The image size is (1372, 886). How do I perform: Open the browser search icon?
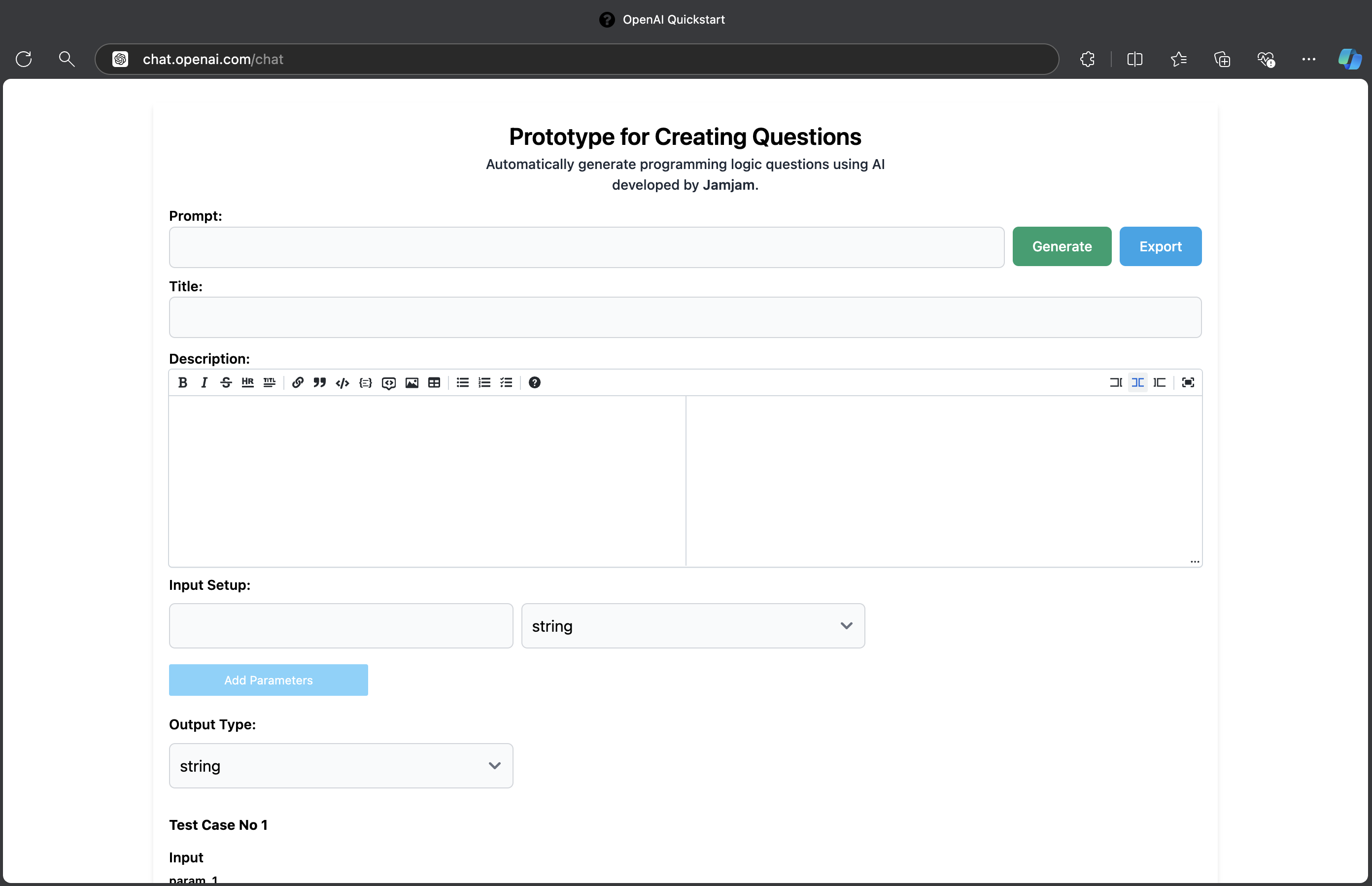tap(67, 59)
